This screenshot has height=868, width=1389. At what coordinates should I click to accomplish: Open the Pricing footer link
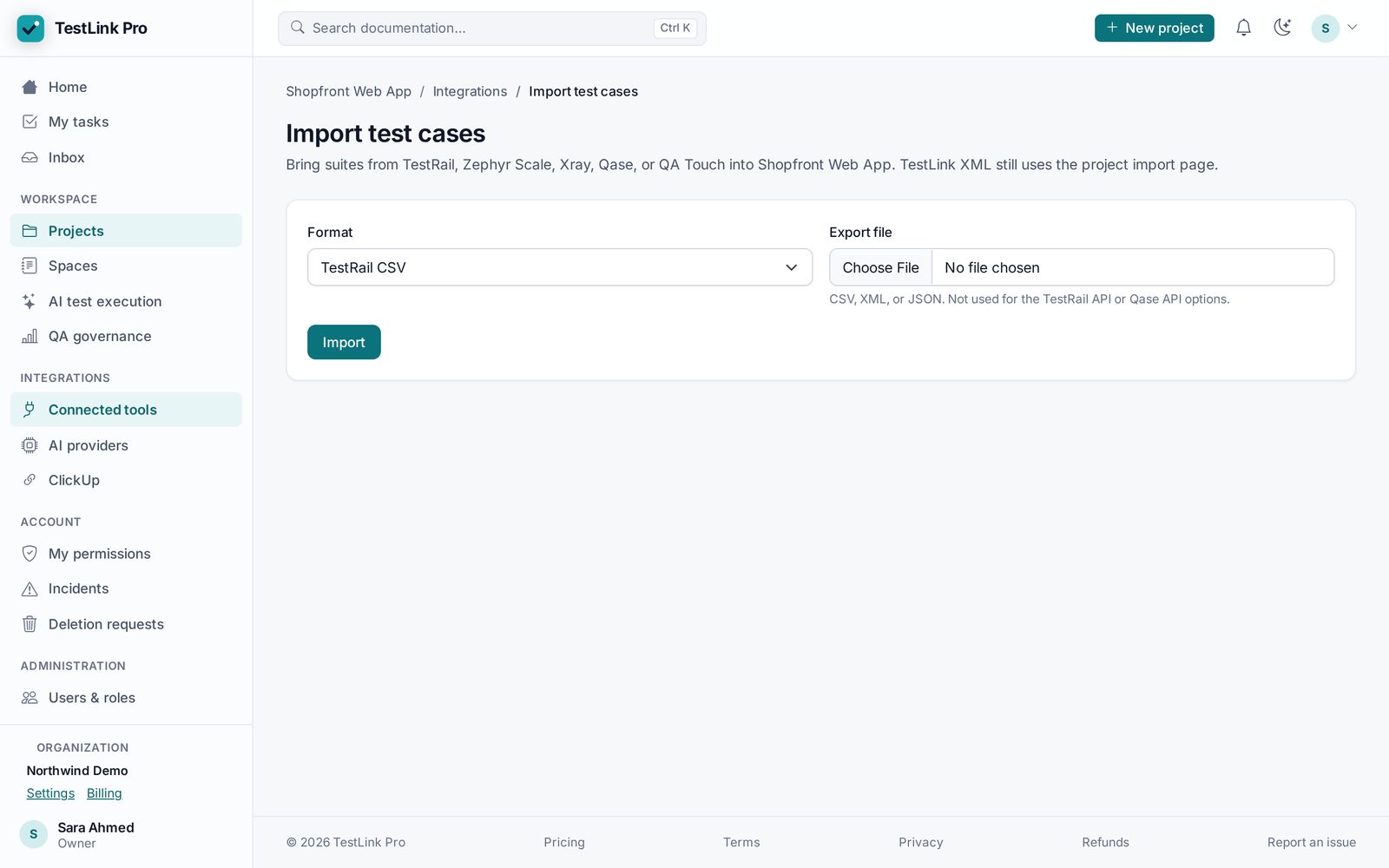click(x=564, y=842)
